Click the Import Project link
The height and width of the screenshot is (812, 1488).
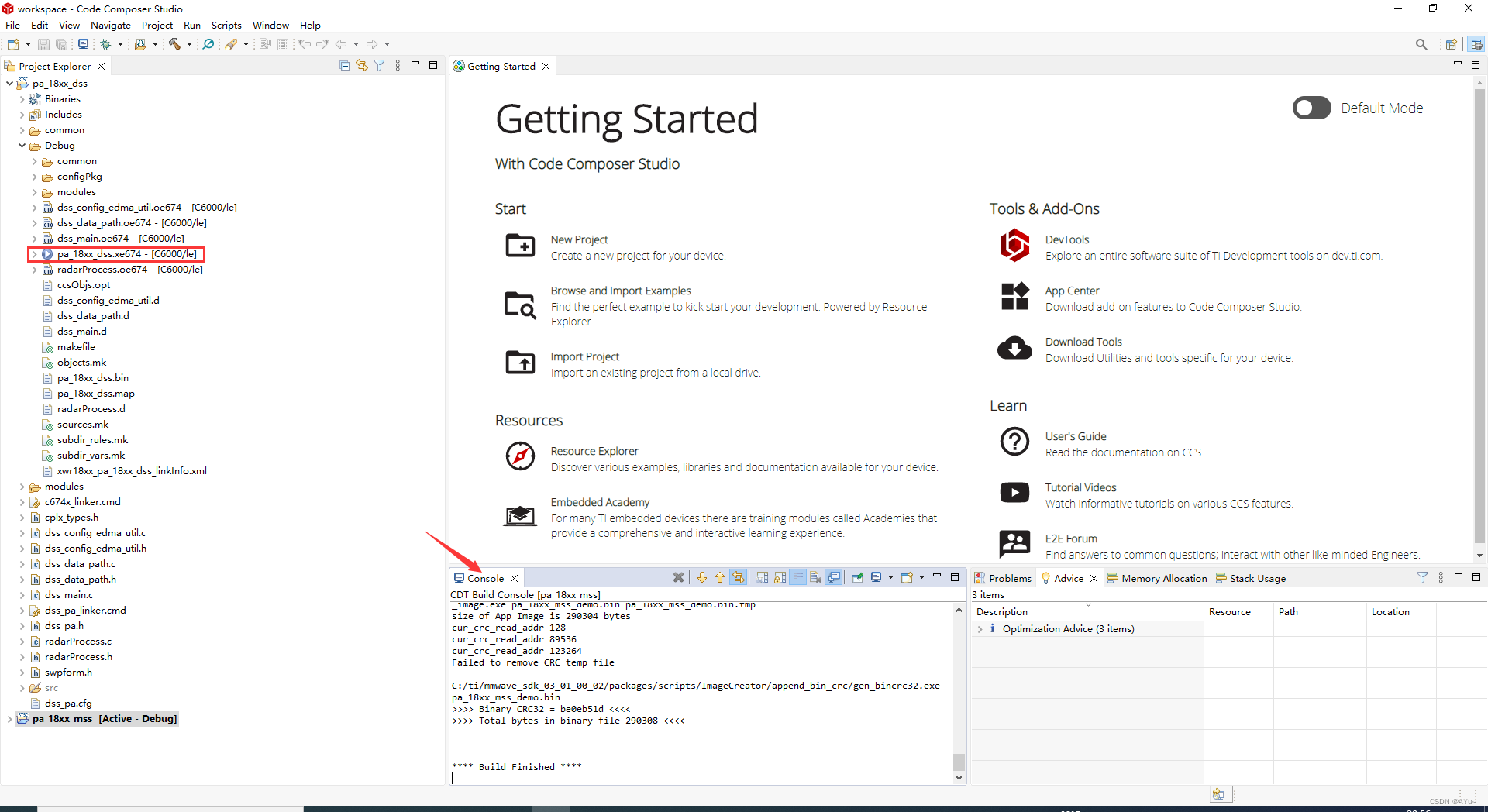pyautogui.click(x=585, y=356)
